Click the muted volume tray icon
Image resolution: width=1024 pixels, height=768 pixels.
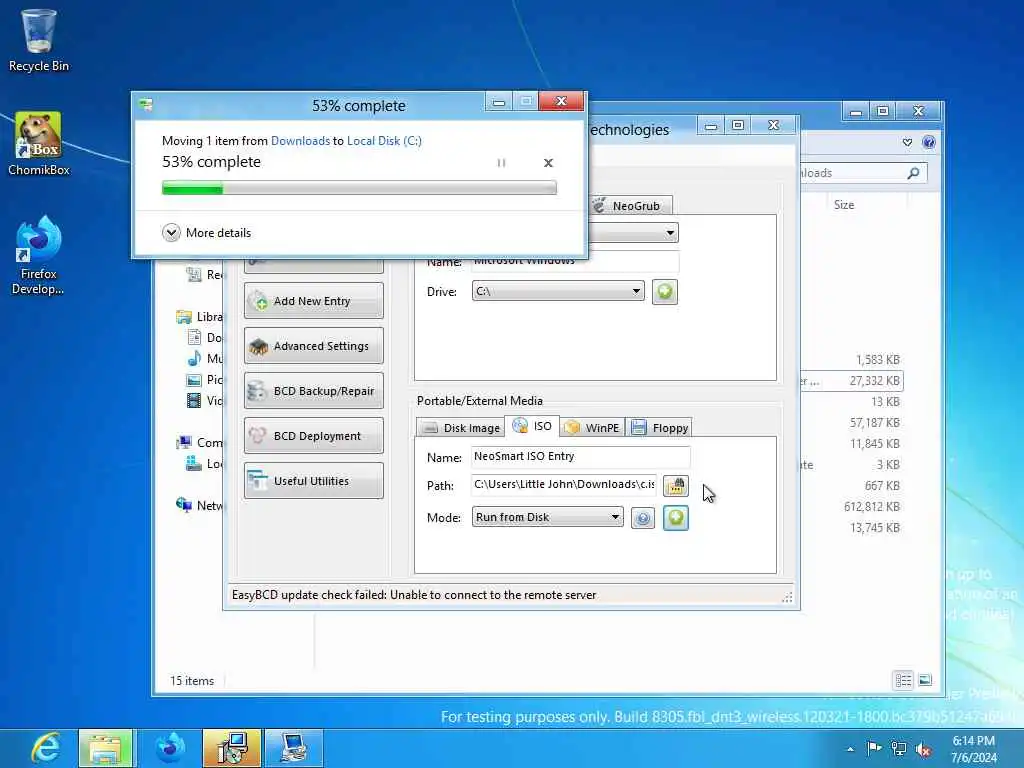point(923,750)
